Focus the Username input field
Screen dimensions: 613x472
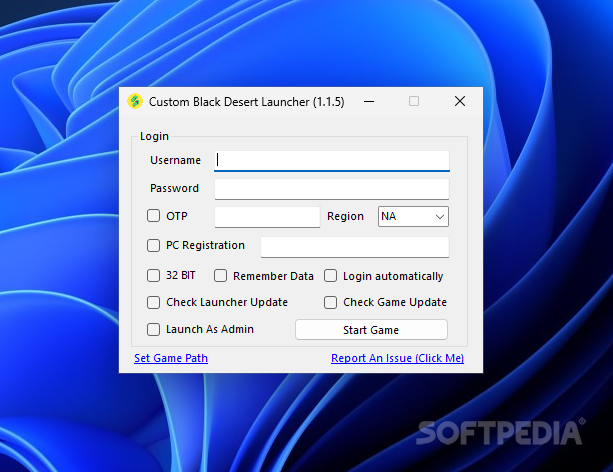click(332, 161)
